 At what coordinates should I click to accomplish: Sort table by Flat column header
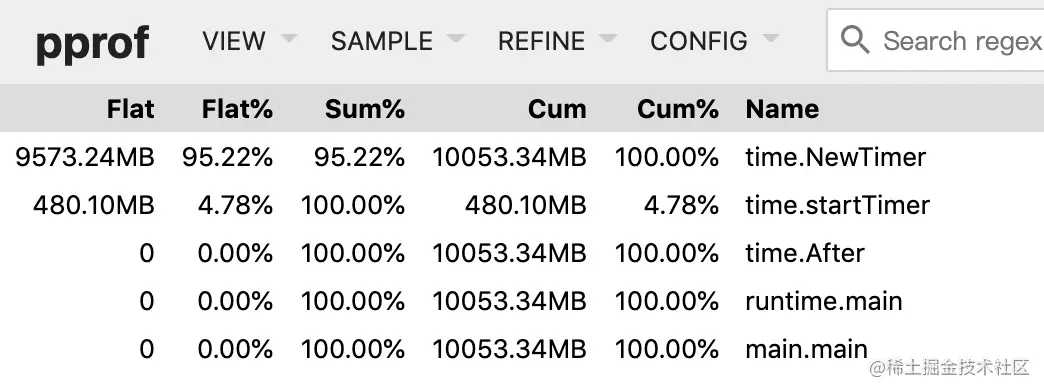[x=130, y=108]
